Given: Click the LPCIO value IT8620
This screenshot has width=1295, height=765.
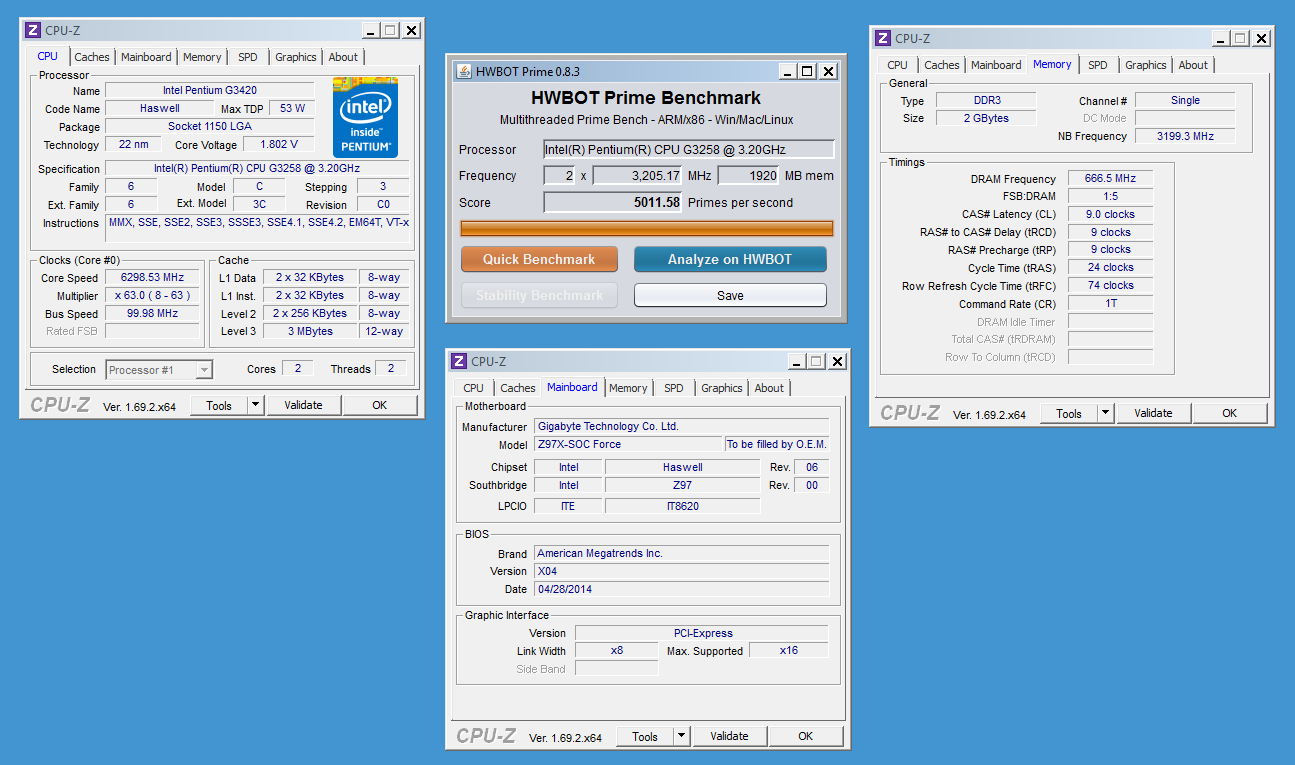Looking at the screenshot, I should point(683,506).
